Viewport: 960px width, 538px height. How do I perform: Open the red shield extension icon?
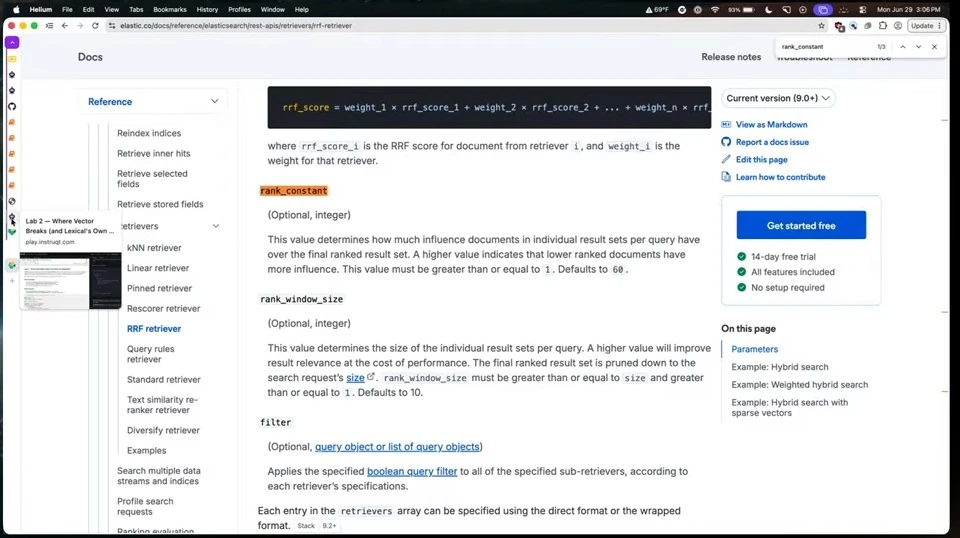[x=839, y=26]
